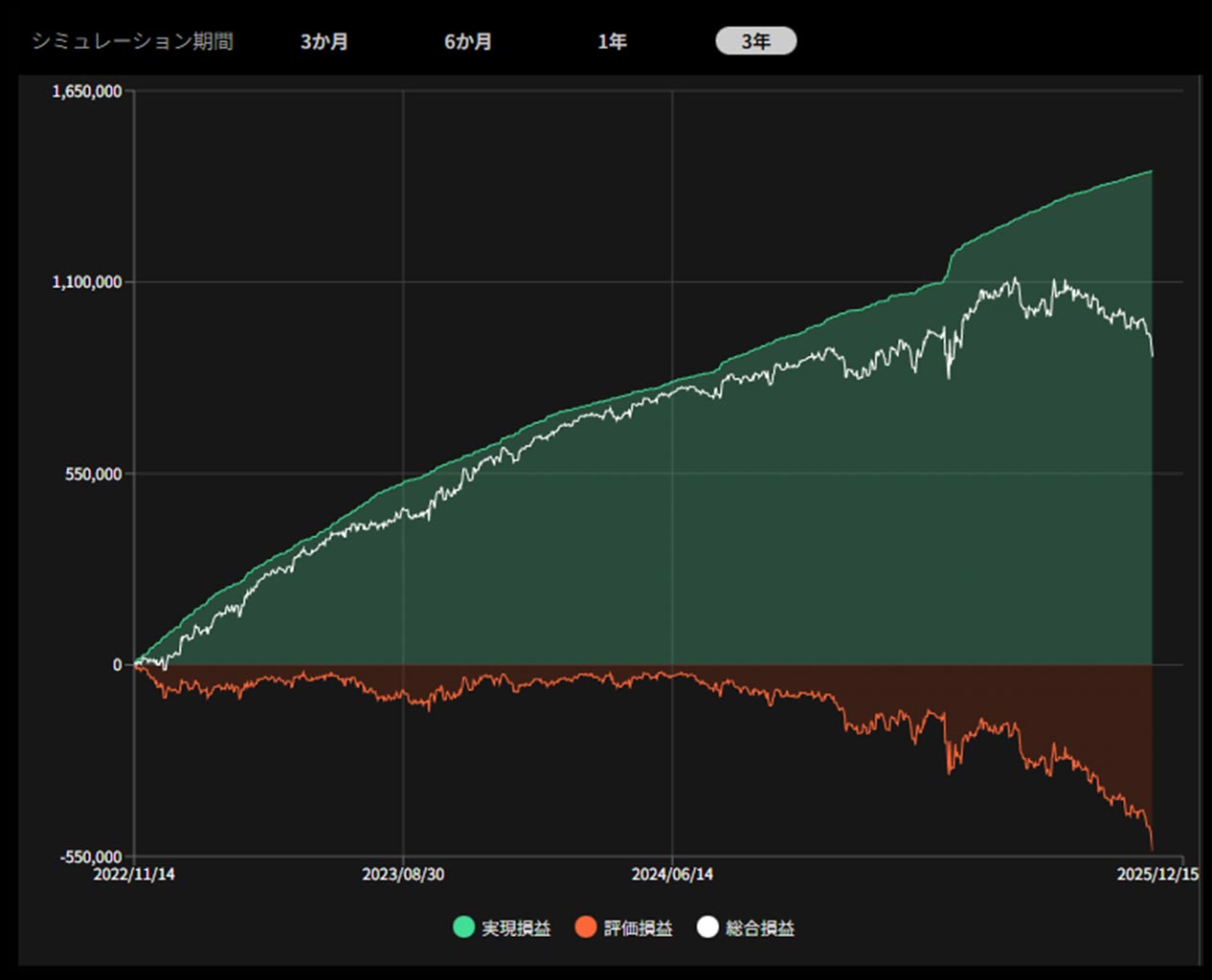Click the 2023/08/30 date label

click(x=403, y=875)
